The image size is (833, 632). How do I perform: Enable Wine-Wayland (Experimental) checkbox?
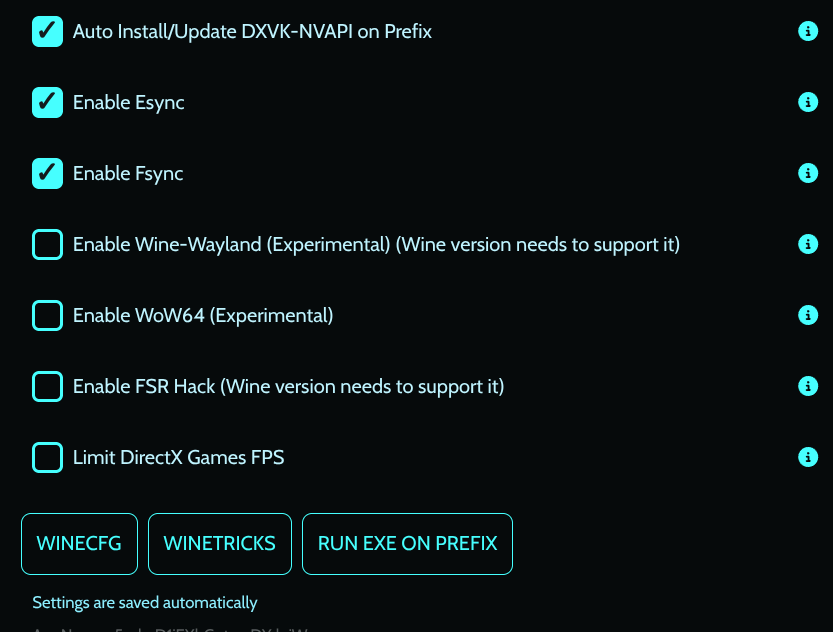tap(47, 244)
